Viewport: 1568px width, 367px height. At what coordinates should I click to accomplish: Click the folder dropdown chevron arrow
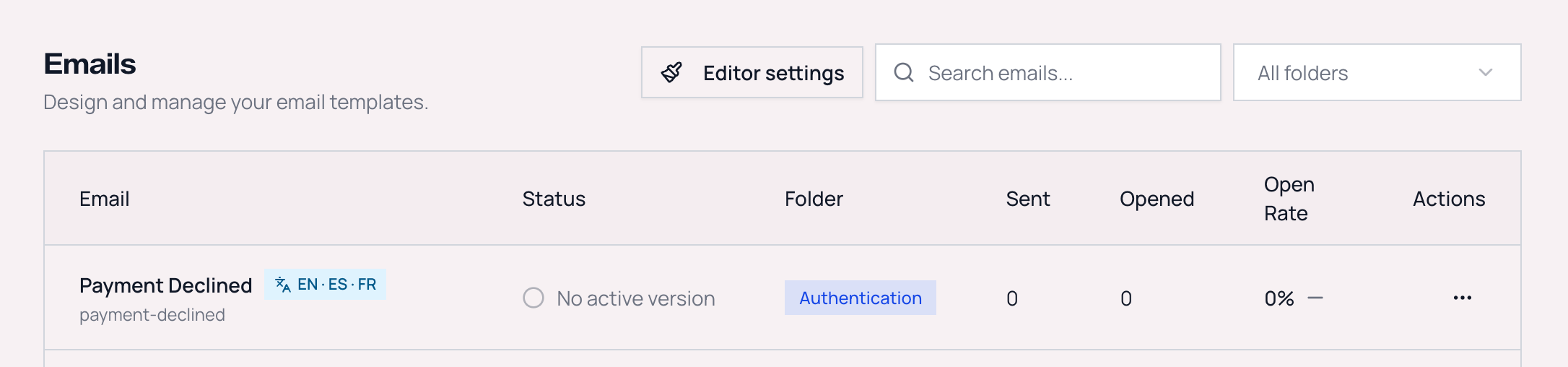(x=1486, y=72)
